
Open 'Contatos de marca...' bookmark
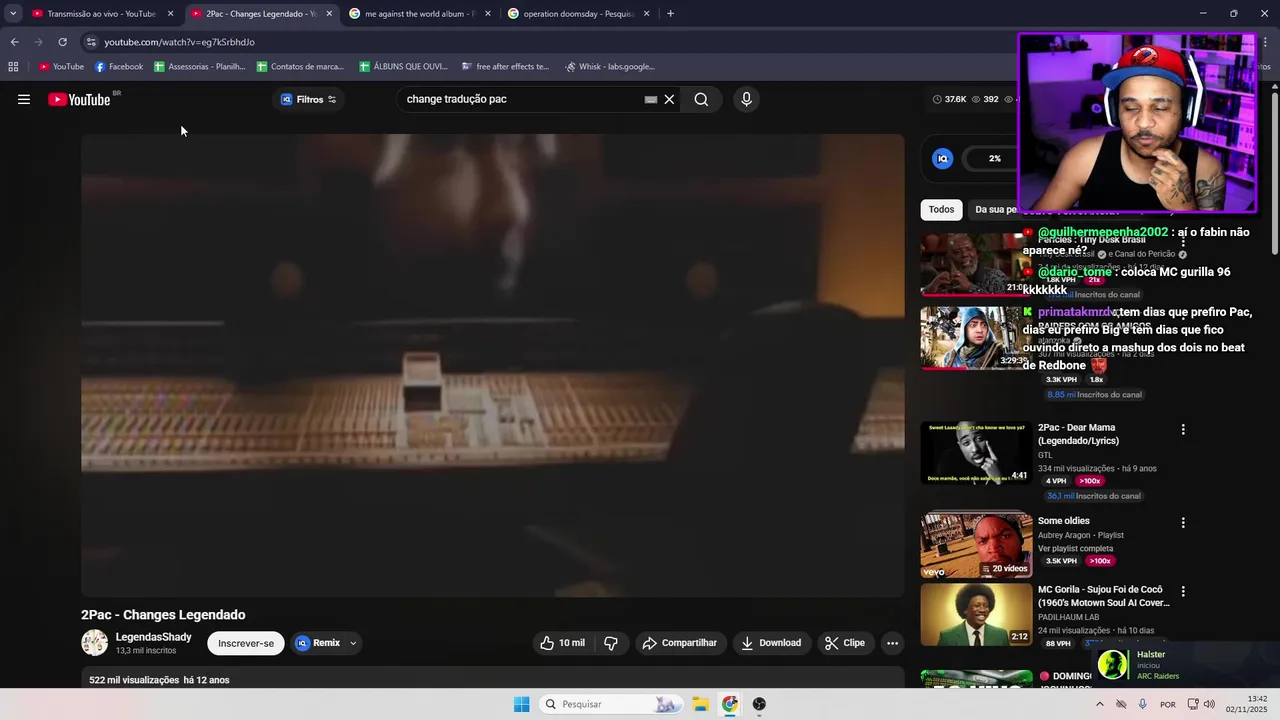click(300, 67)
